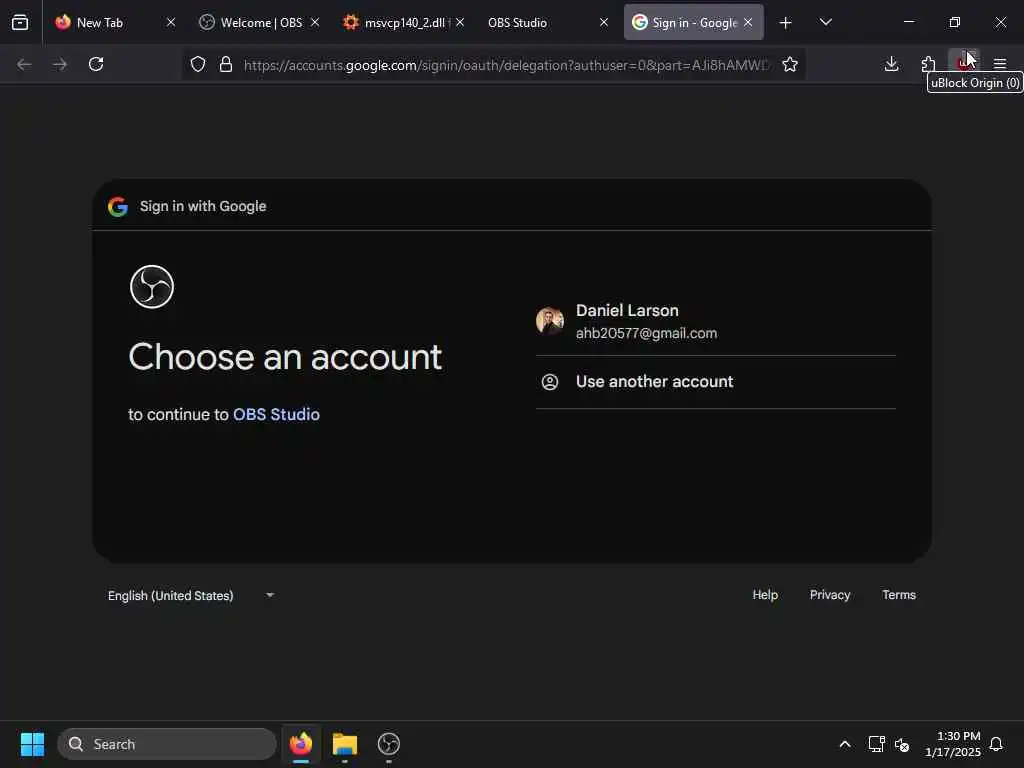1024x768 pixels.
Task: Open a new browser tab with plus
Action: (x=786, y=23)
